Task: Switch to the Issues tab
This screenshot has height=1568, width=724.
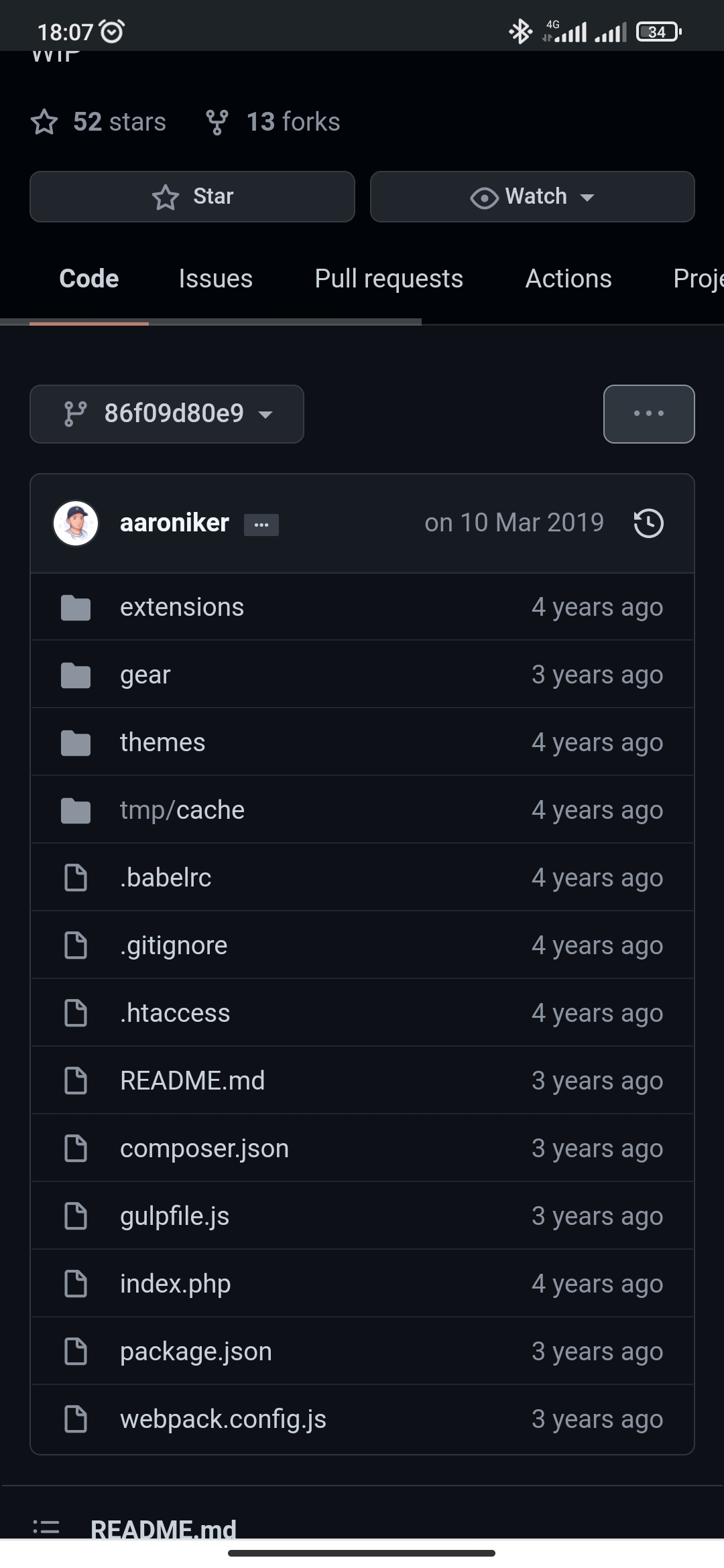Action: pos(216,279)
